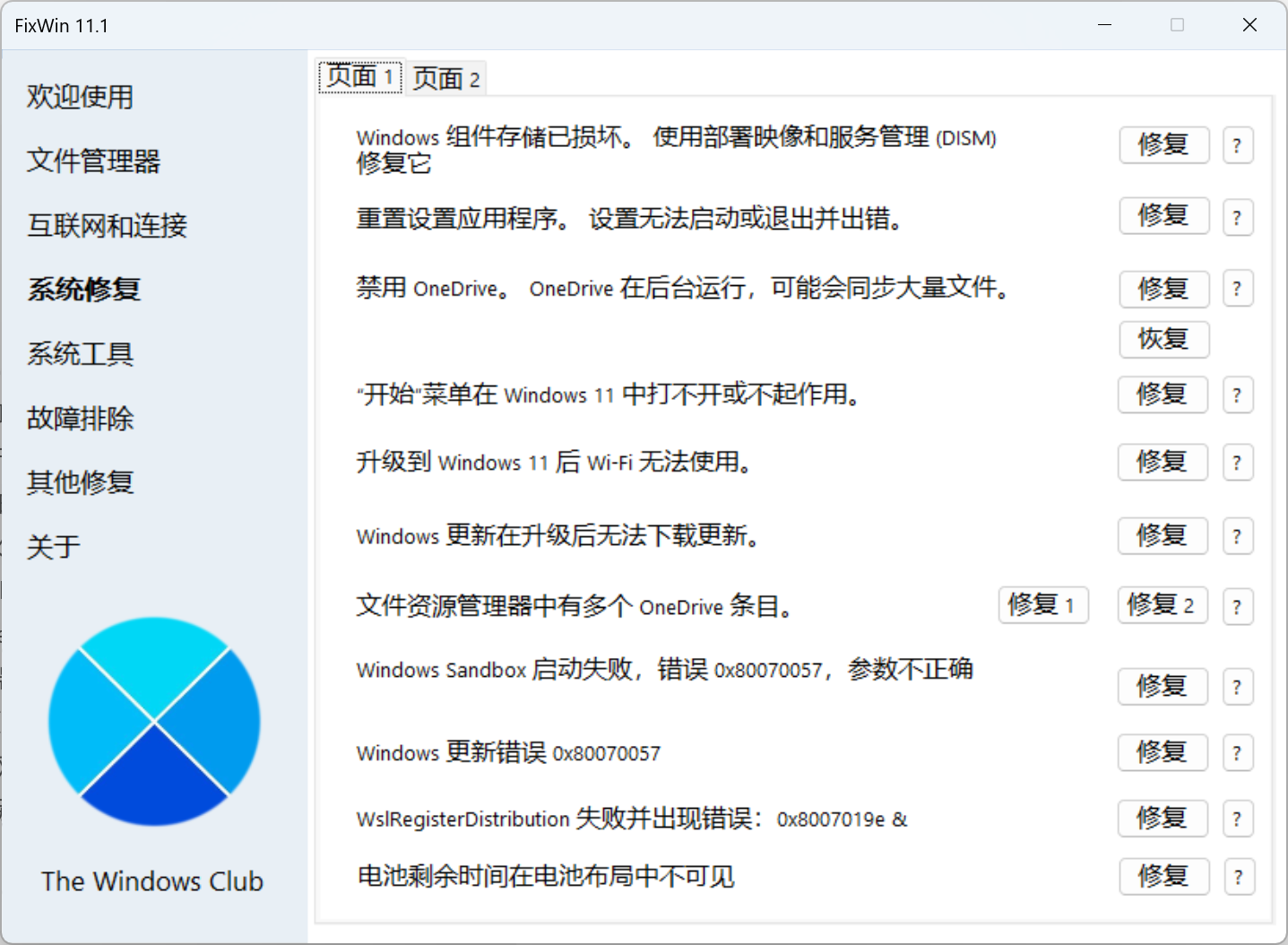Image resolution: width=1288 pixels, height=945 pixels.
Task: Click 修复 for 重置设置应用程序
Action: 1164,215
